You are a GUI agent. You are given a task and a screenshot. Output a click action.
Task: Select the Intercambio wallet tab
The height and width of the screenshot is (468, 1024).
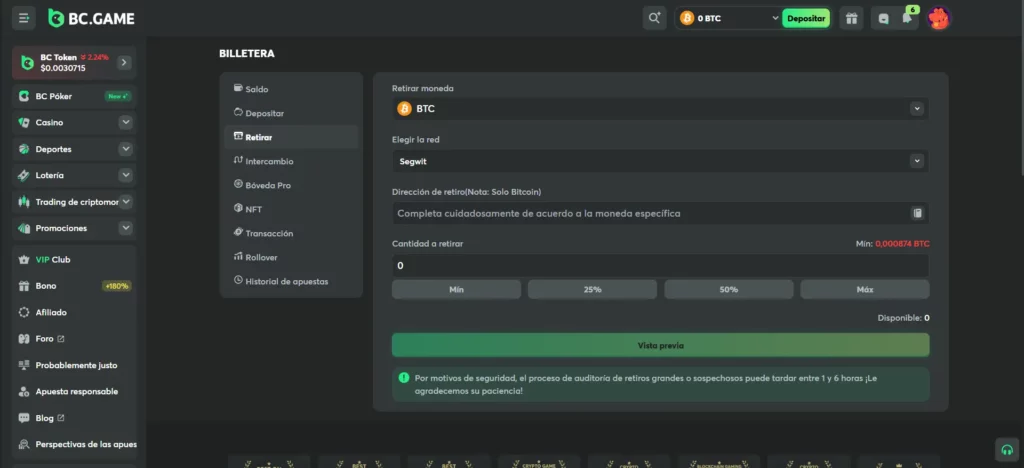coord(291,161)
